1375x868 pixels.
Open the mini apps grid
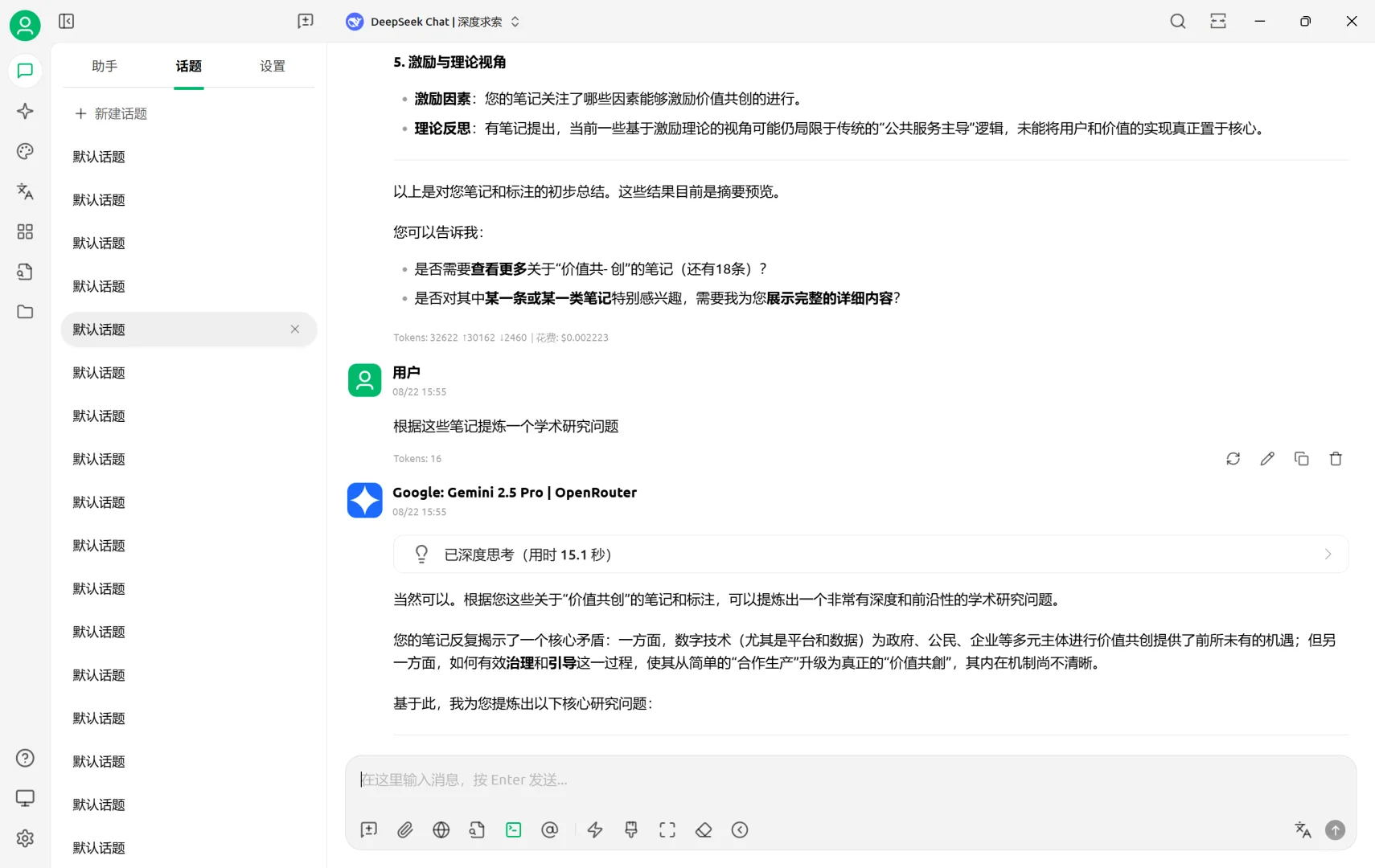click(25, 231)
